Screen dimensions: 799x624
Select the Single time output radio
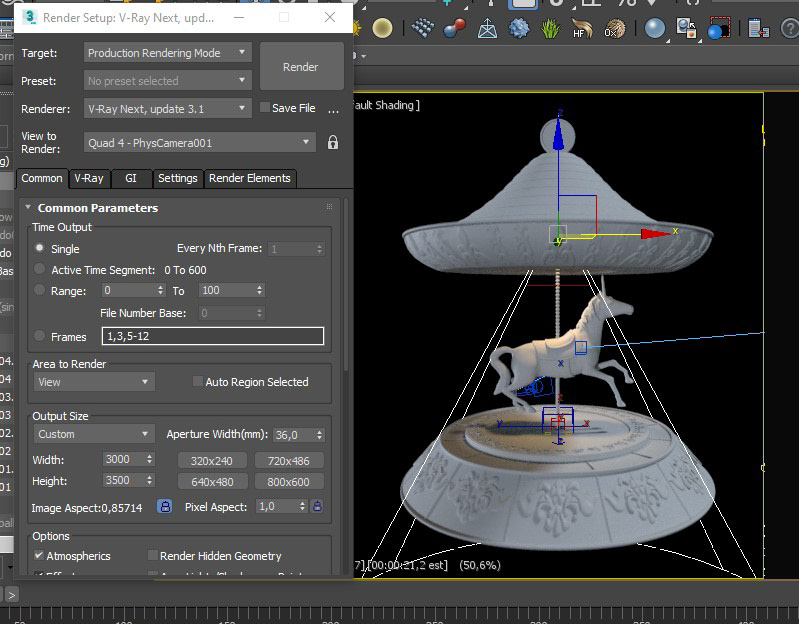39,248
